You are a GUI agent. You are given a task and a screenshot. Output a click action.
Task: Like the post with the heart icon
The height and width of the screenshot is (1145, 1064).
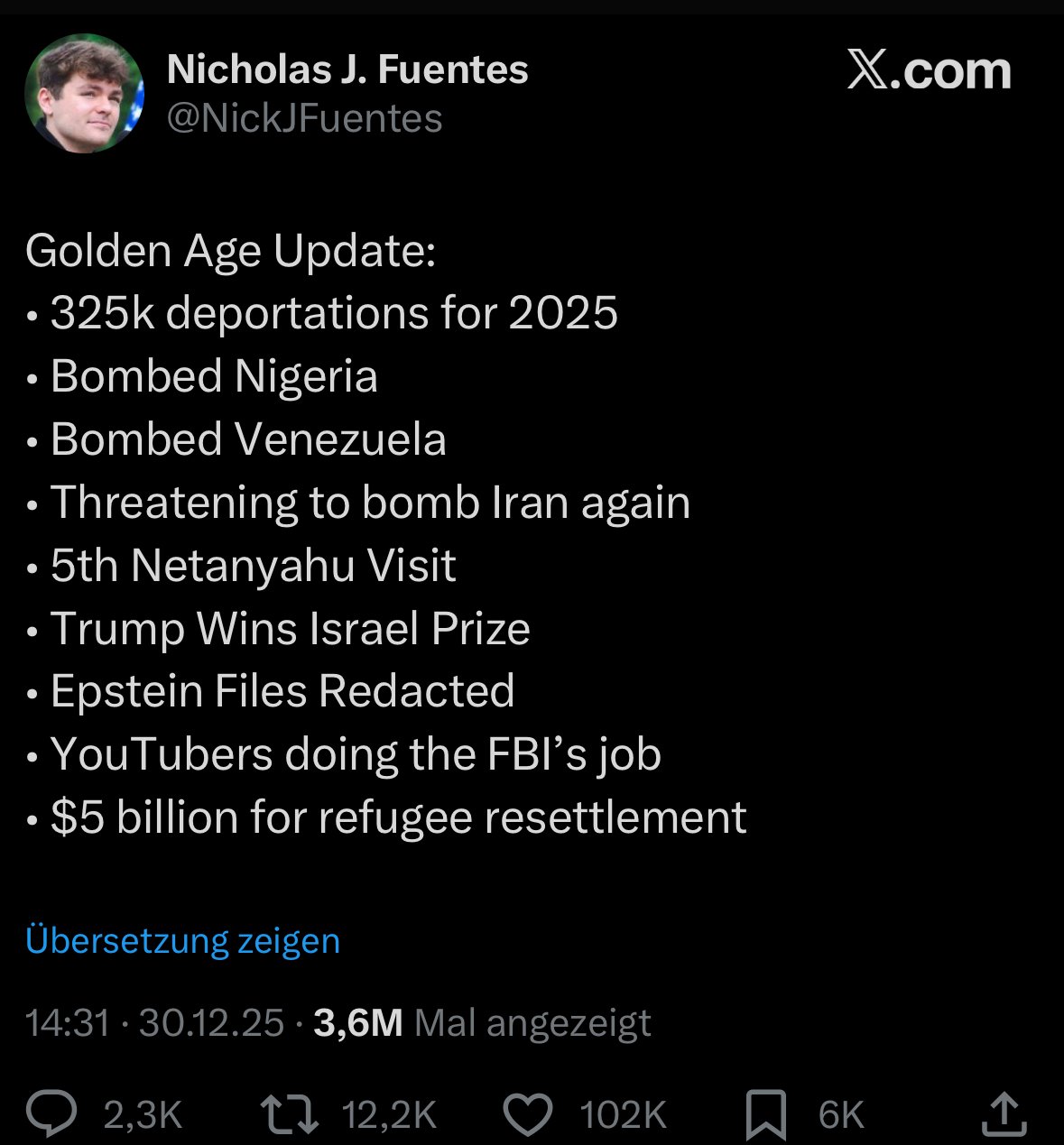point(527,1115)
